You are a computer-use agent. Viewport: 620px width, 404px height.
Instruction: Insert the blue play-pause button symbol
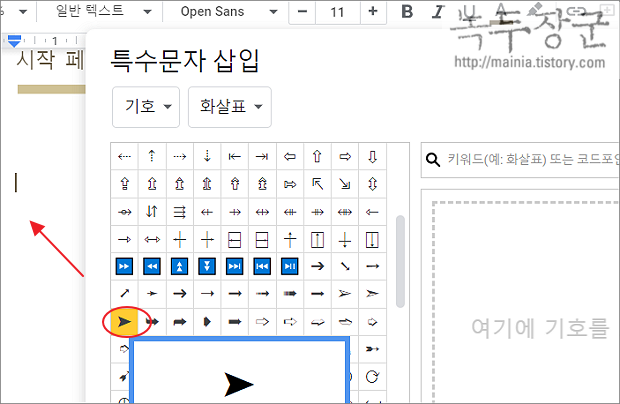(x=290, y=266)
